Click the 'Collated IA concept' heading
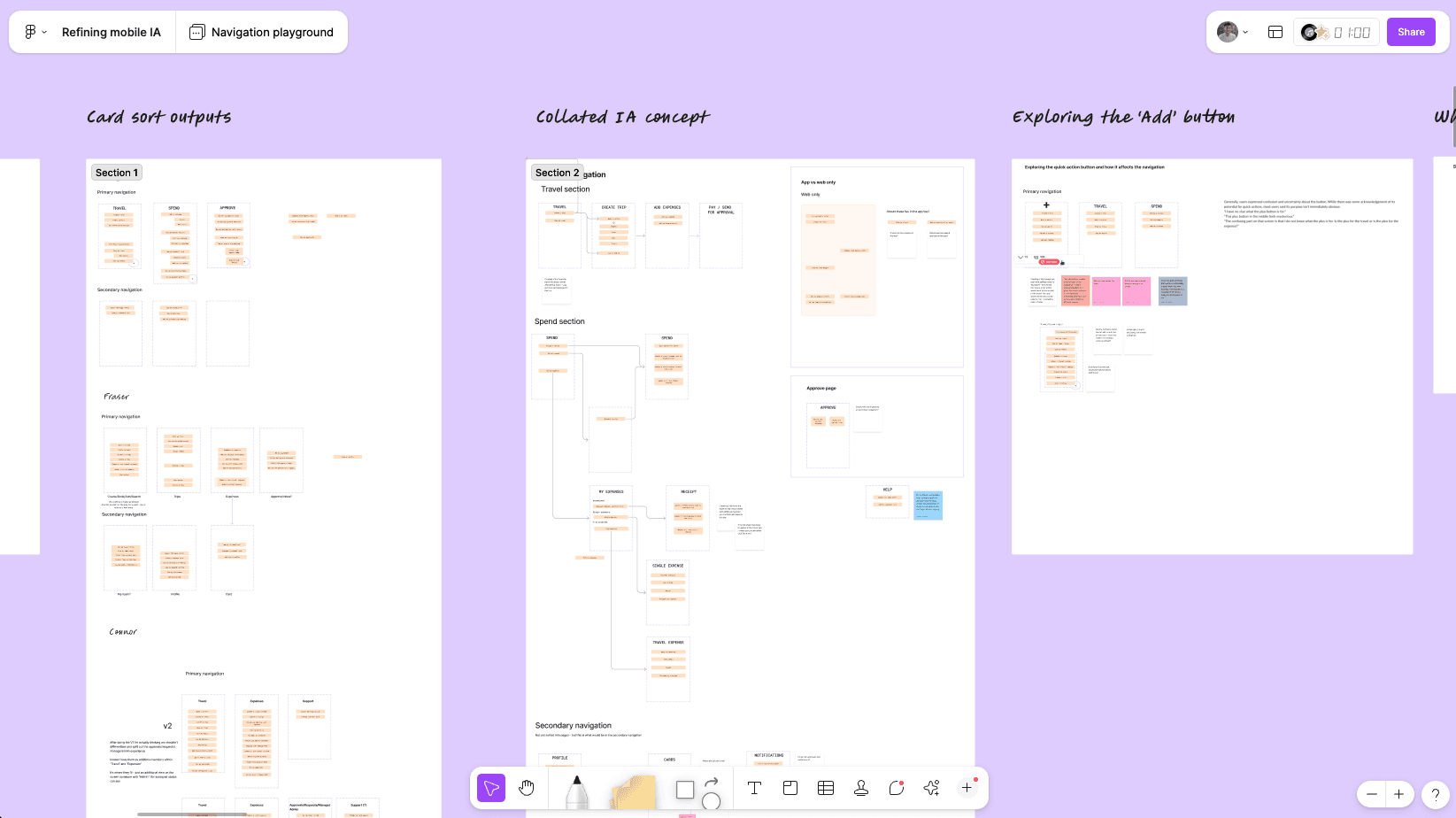Screen dimensions: 1456x818 click(x=623, y=117)
